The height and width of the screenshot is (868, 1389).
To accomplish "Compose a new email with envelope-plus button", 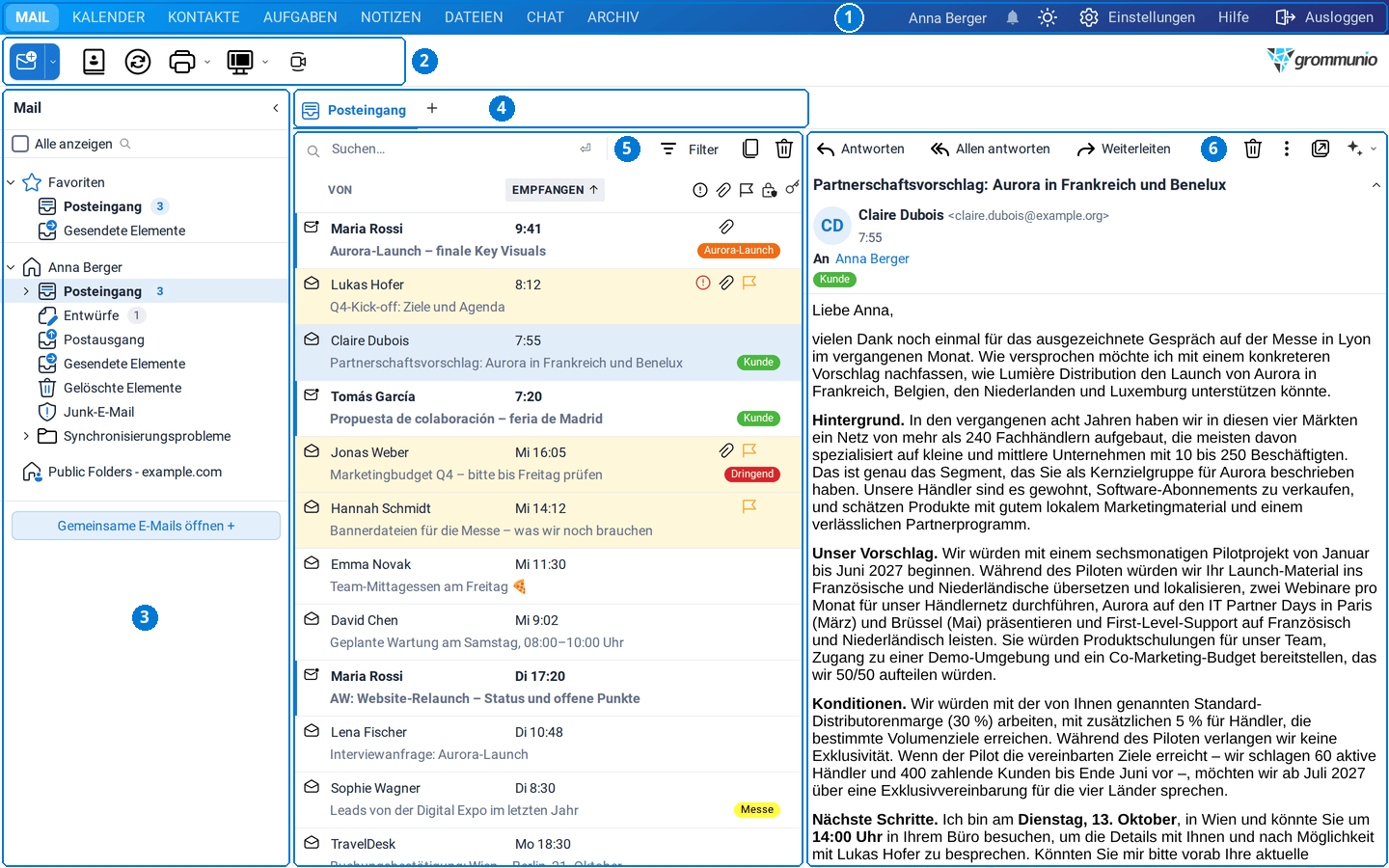I will [x=27, y=62].
